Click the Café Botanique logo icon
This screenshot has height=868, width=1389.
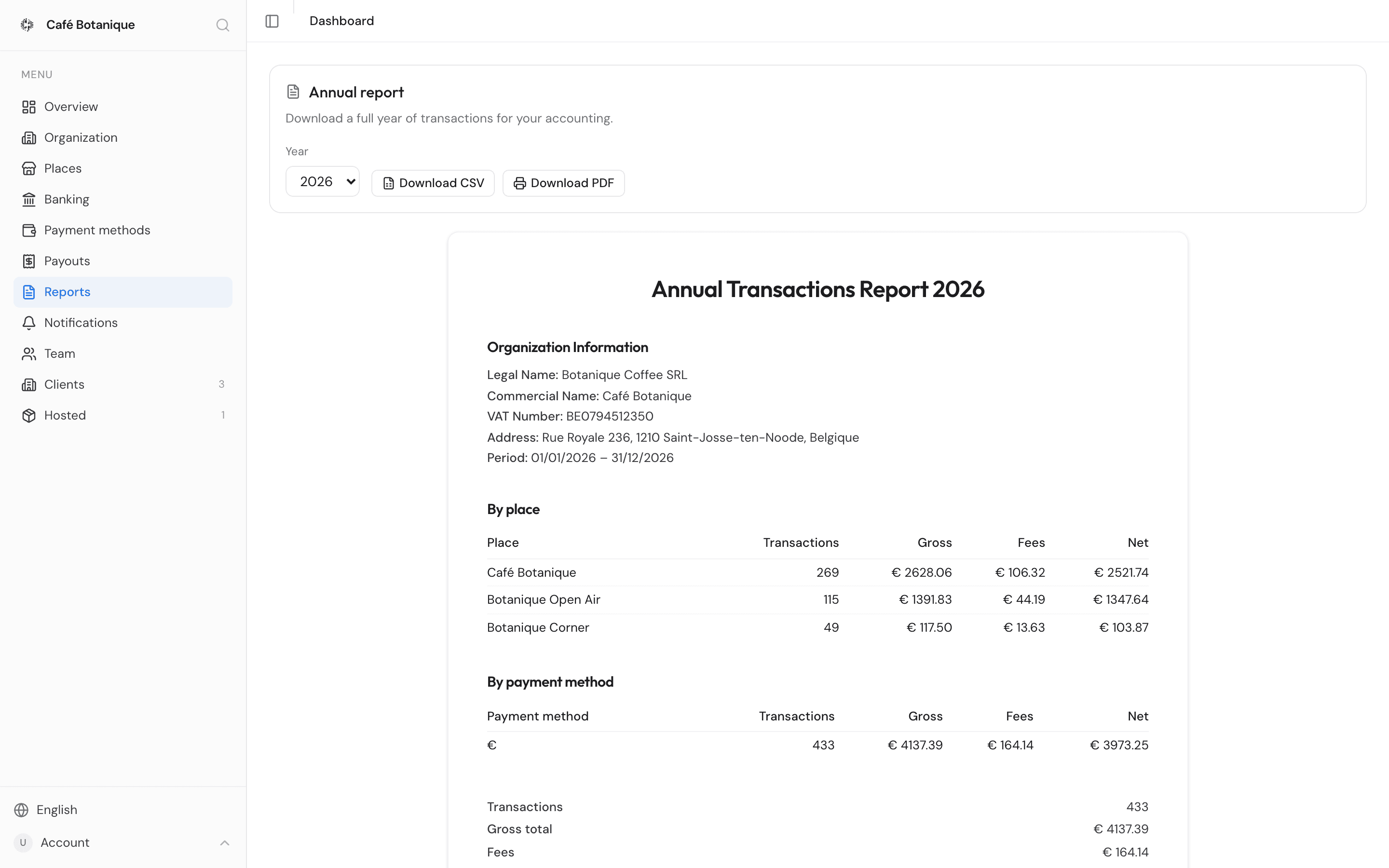point(27,25)
